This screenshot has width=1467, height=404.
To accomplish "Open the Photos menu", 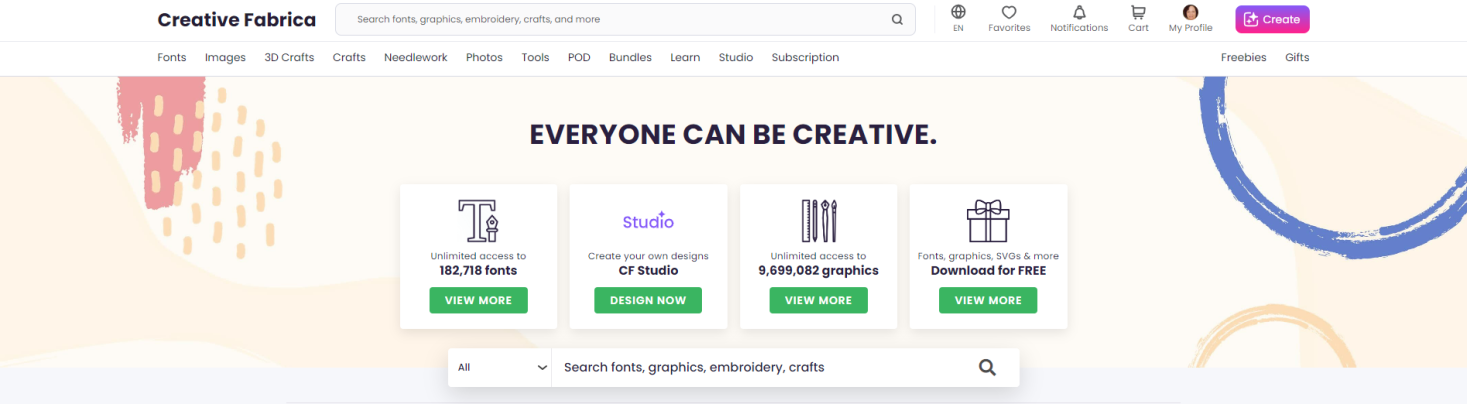I will pyautogui.click(x=484, y=57).
